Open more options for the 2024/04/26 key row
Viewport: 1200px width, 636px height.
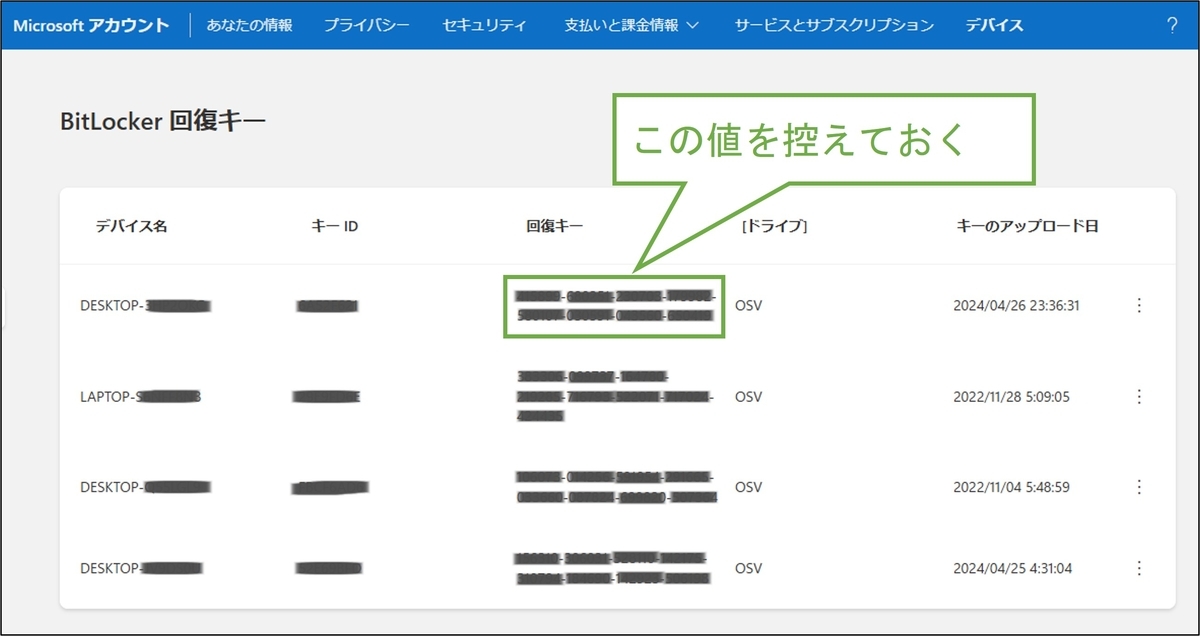click(1139, 306)
